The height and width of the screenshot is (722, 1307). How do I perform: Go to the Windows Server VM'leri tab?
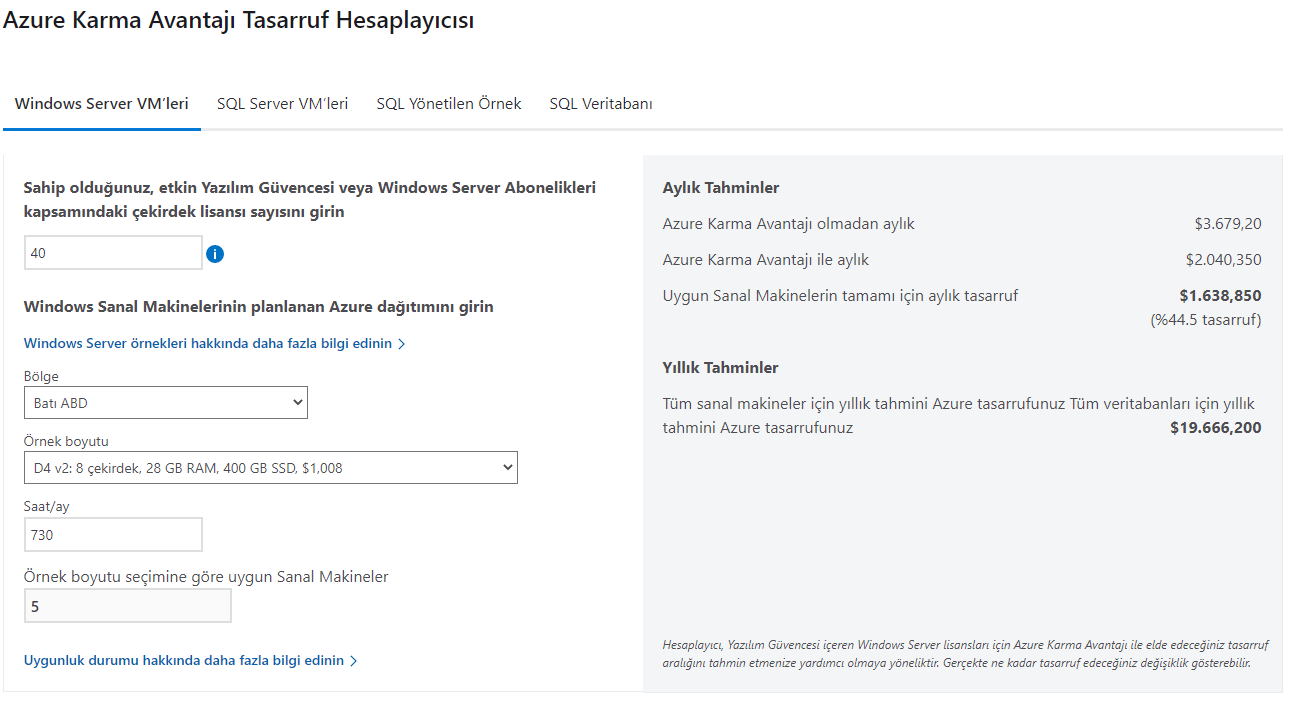tap(102, 104)
